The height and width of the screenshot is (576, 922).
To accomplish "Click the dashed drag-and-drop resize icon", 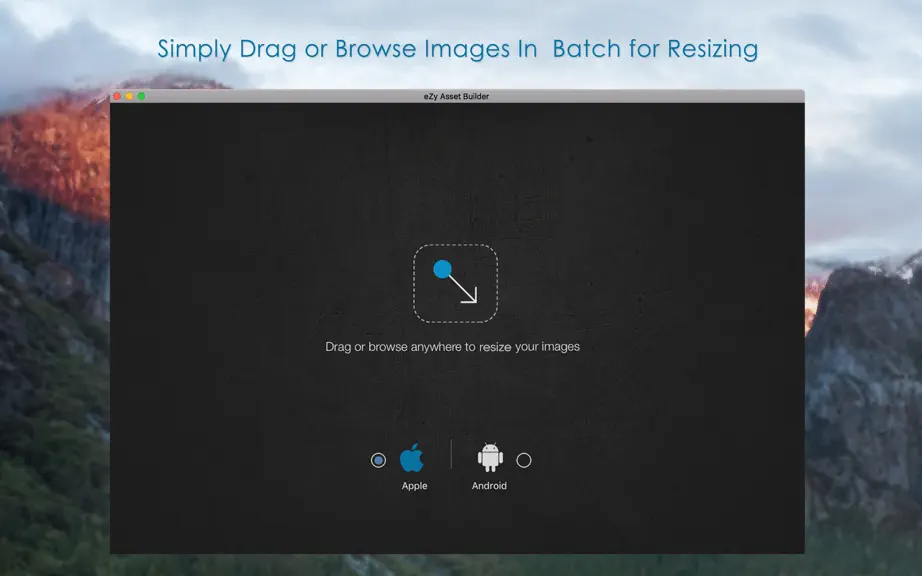I will point(456,283).
